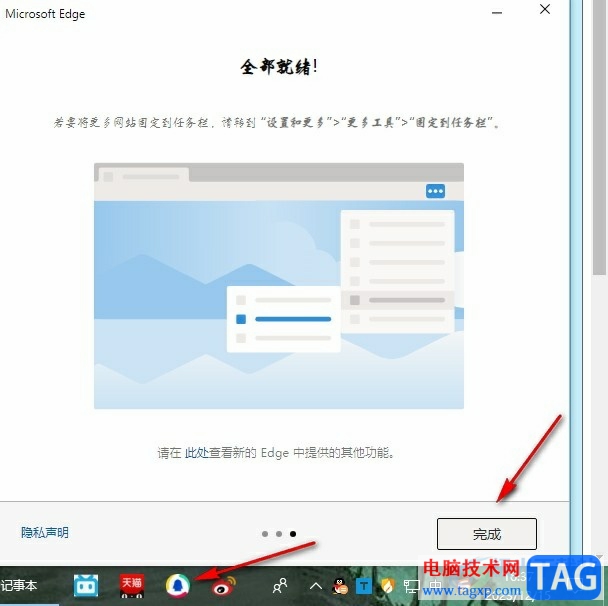Select the third page indicator dot
The image size is (608, 606).
pyautogui.click(x=293, y=534)
